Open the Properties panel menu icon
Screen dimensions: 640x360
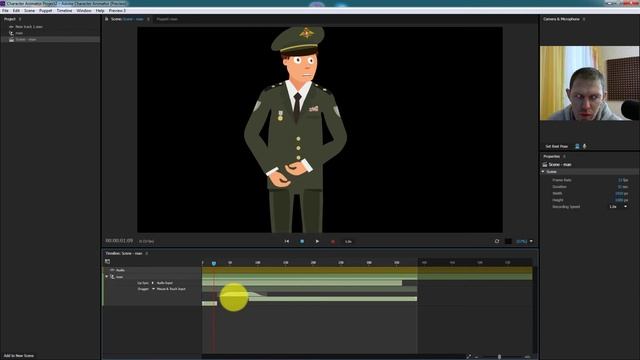[564, 156]
